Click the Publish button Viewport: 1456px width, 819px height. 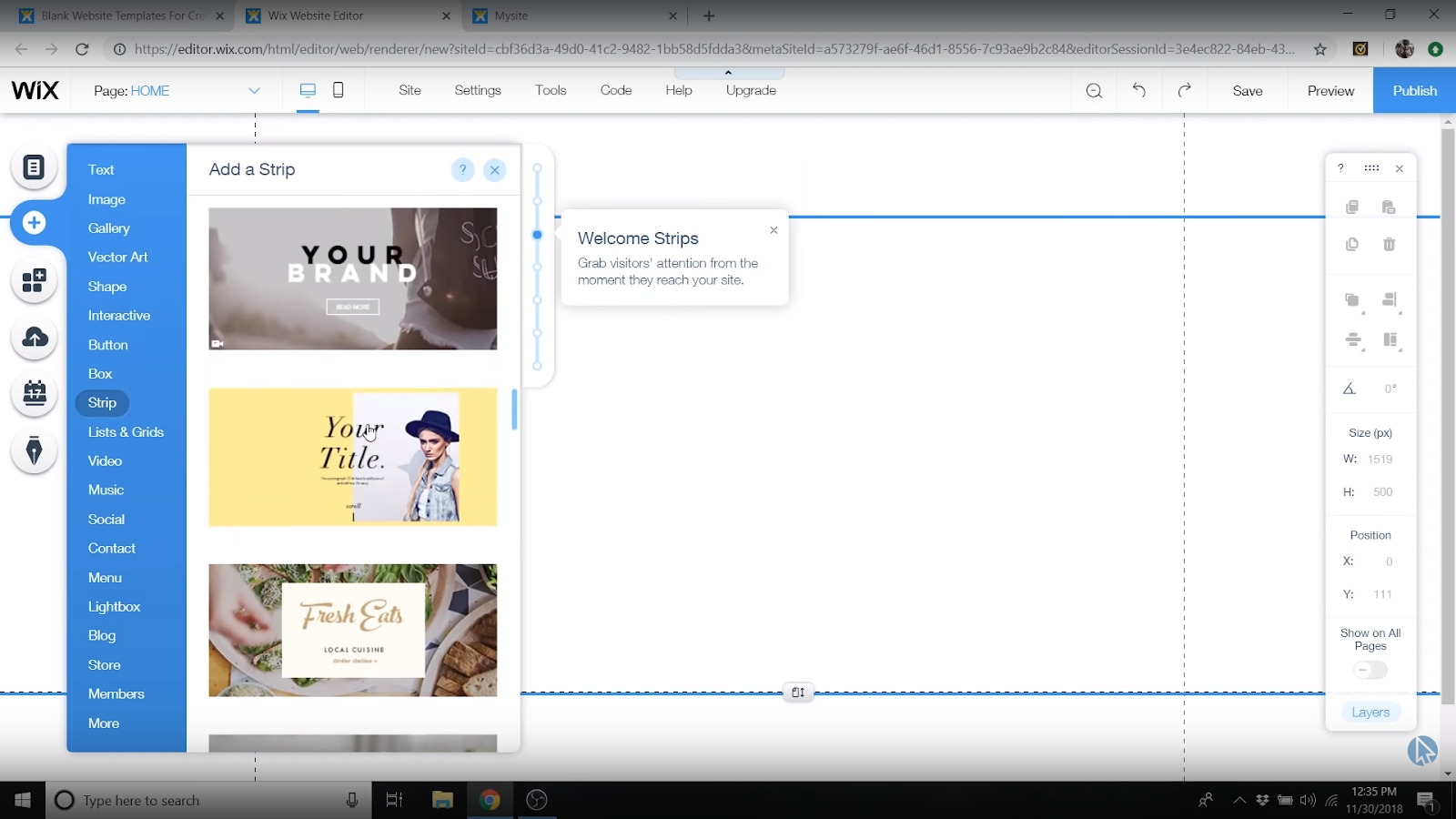[1414, 90]
